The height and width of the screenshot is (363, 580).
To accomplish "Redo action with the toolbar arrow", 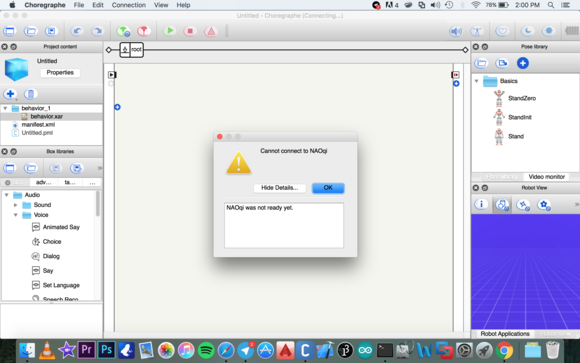I will point(97,31).
